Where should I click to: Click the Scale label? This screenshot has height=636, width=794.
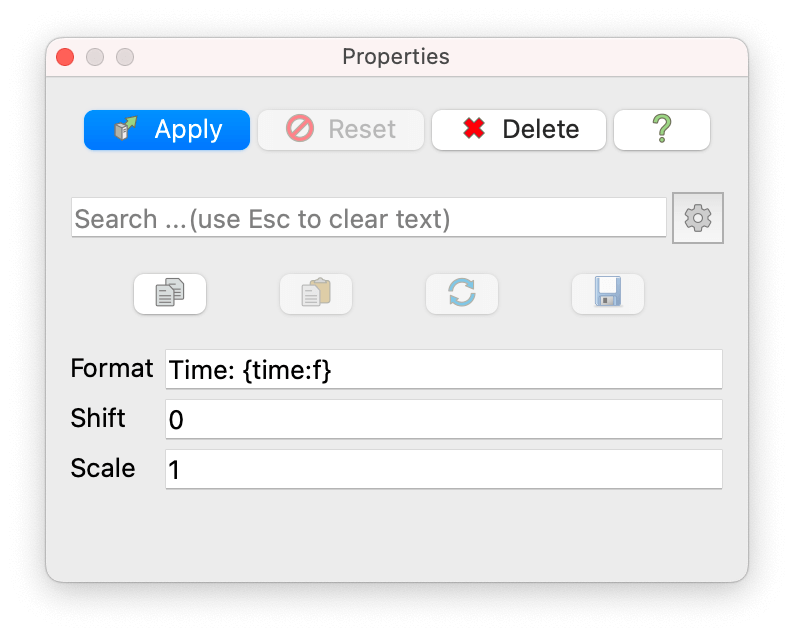tap(103, 468)
